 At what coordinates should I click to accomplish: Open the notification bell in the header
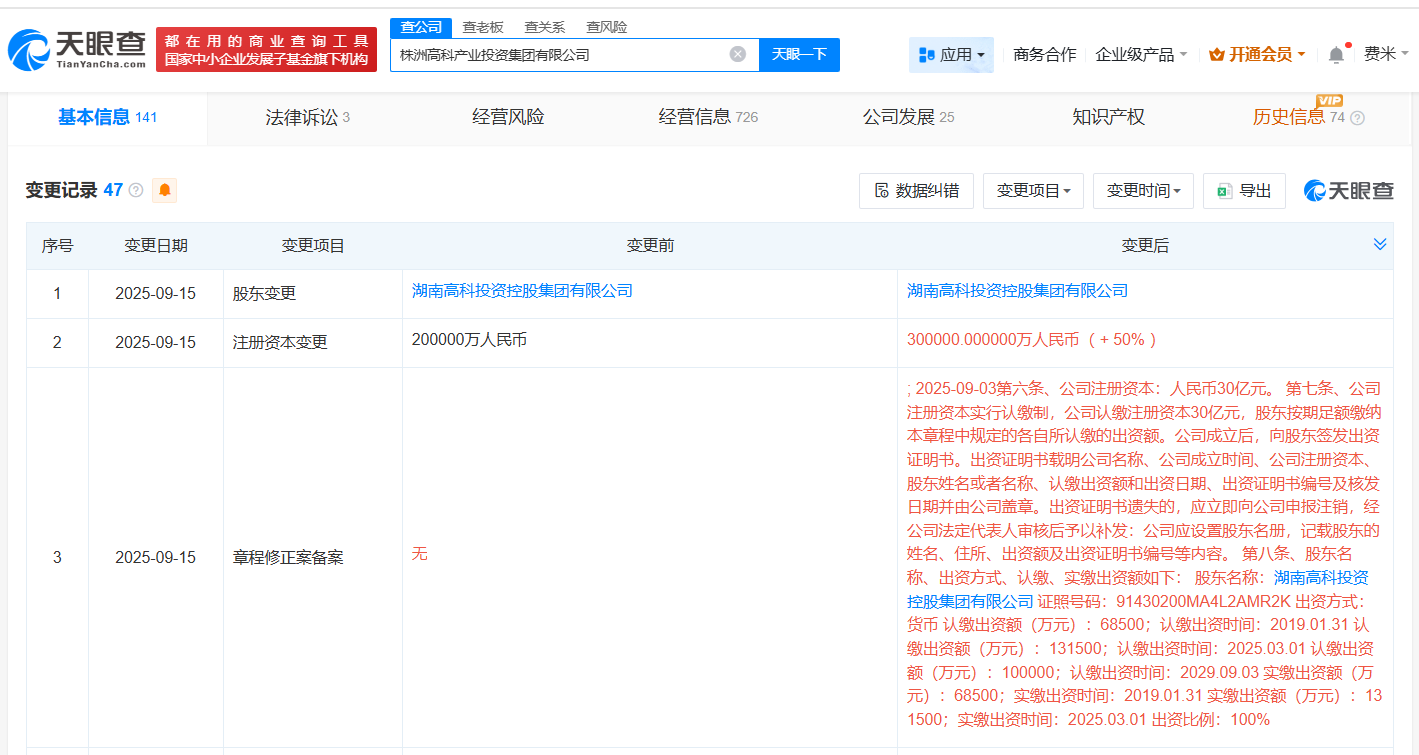[x=1336, y=55]
